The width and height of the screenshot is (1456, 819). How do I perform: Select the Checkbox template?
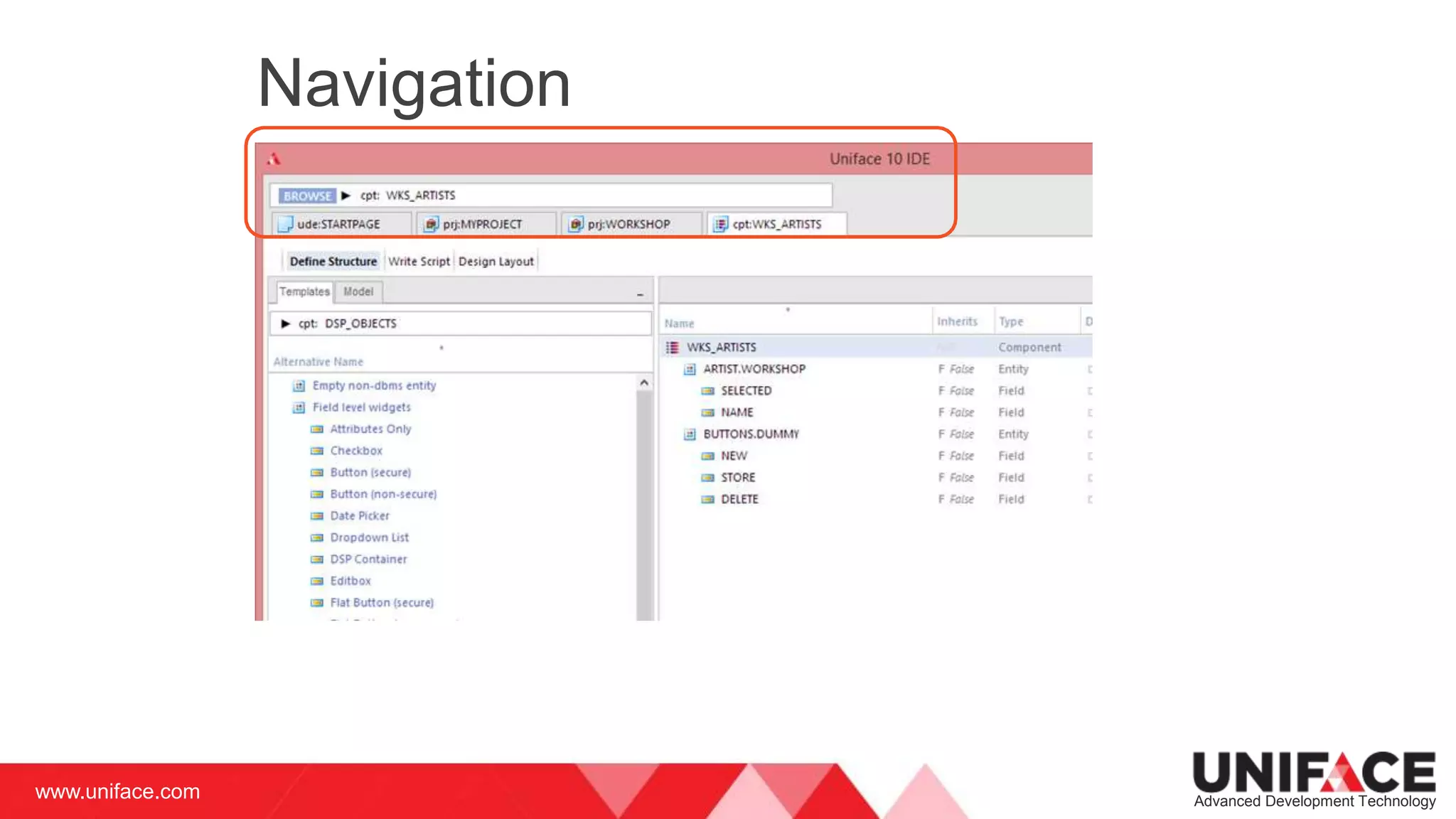click(x=356, y=451)
